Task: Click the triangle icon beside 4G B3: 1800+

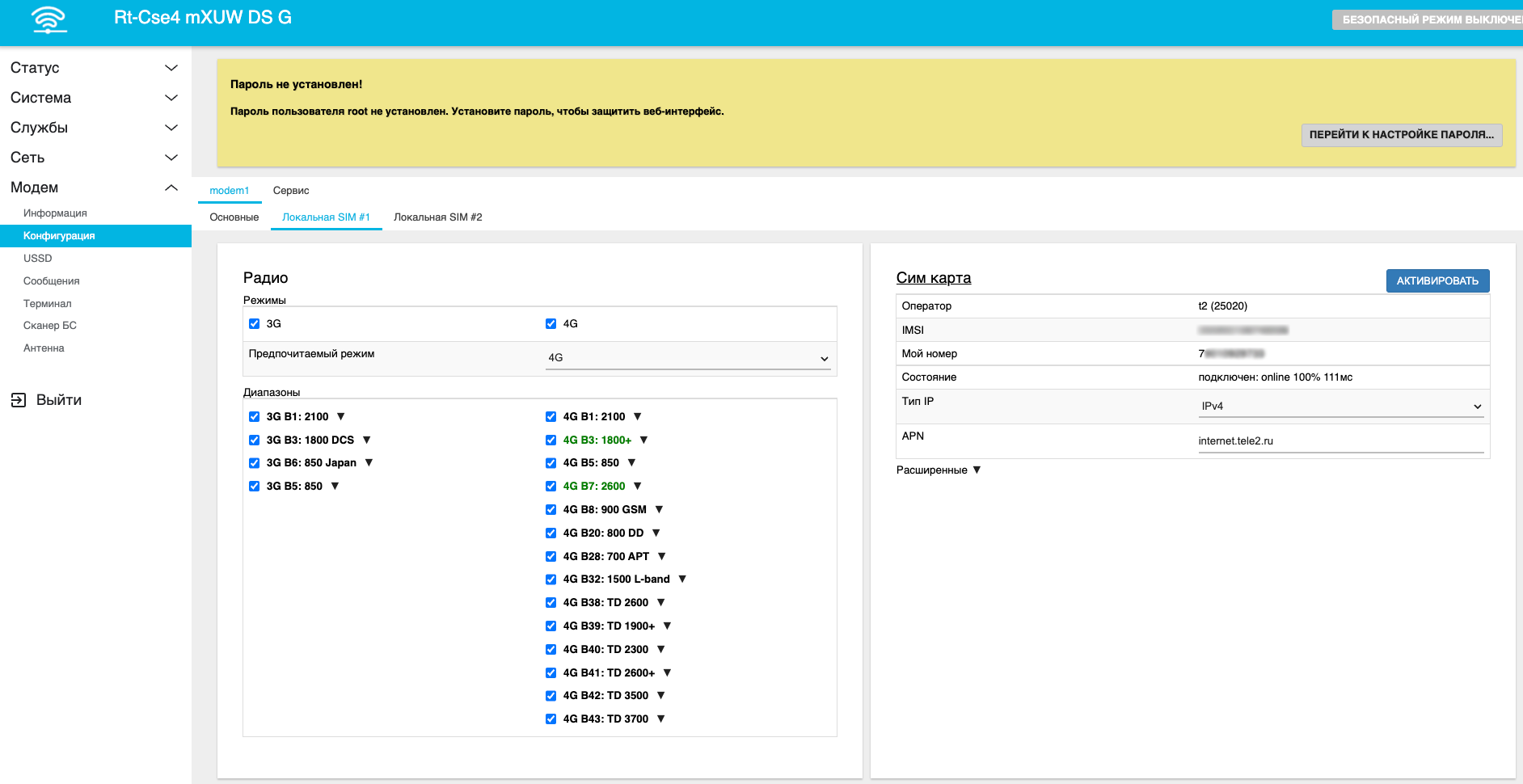Action: [644, 440]
